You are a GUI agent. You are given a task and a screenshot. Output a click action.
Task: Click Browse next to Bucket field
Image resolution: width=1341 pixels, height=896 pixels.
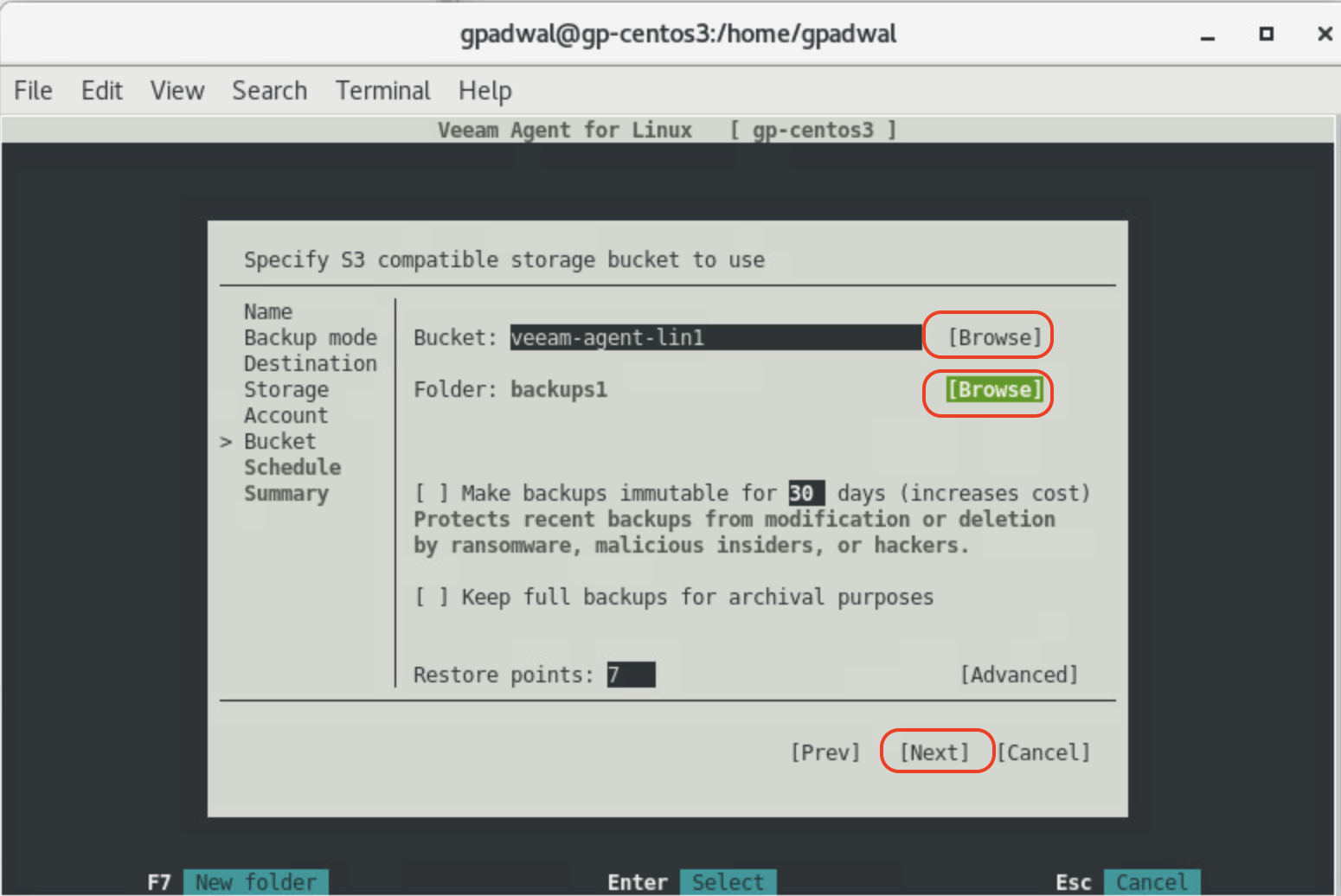[x=995, y=337]
